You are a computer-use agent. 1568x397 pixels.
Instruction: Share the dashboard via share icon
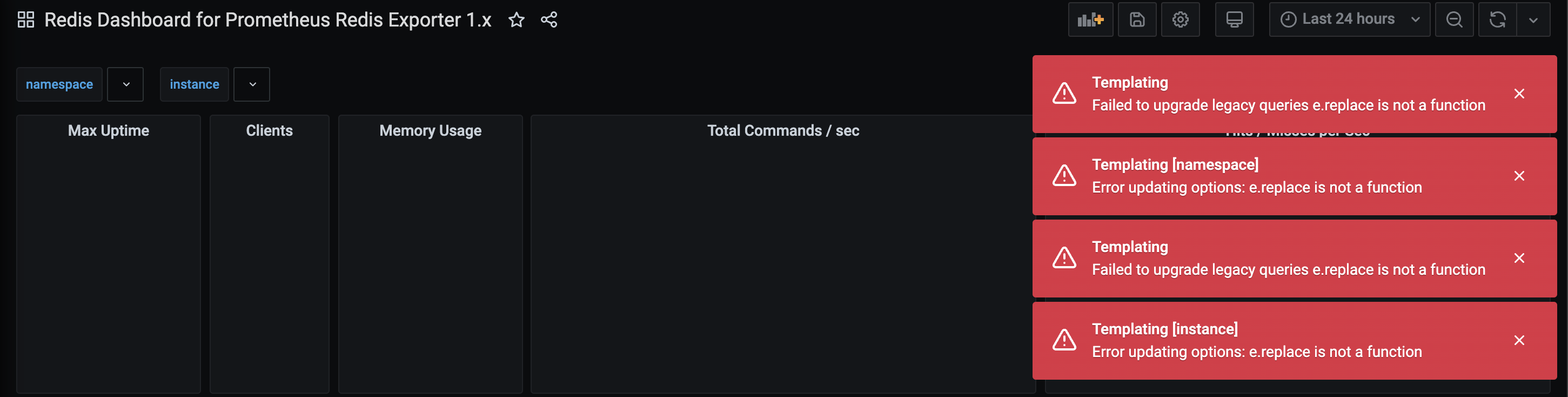(x=548, y=19)
